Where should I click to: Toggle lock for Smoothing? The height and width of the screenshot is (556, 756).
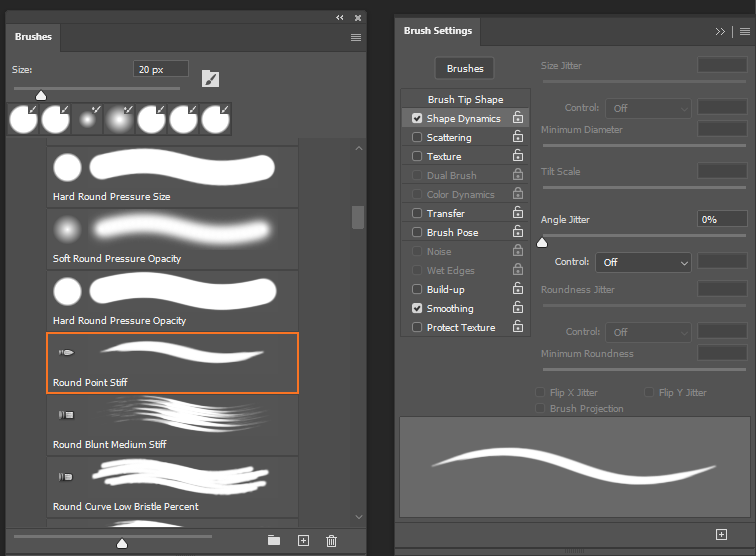coord(518,307)
